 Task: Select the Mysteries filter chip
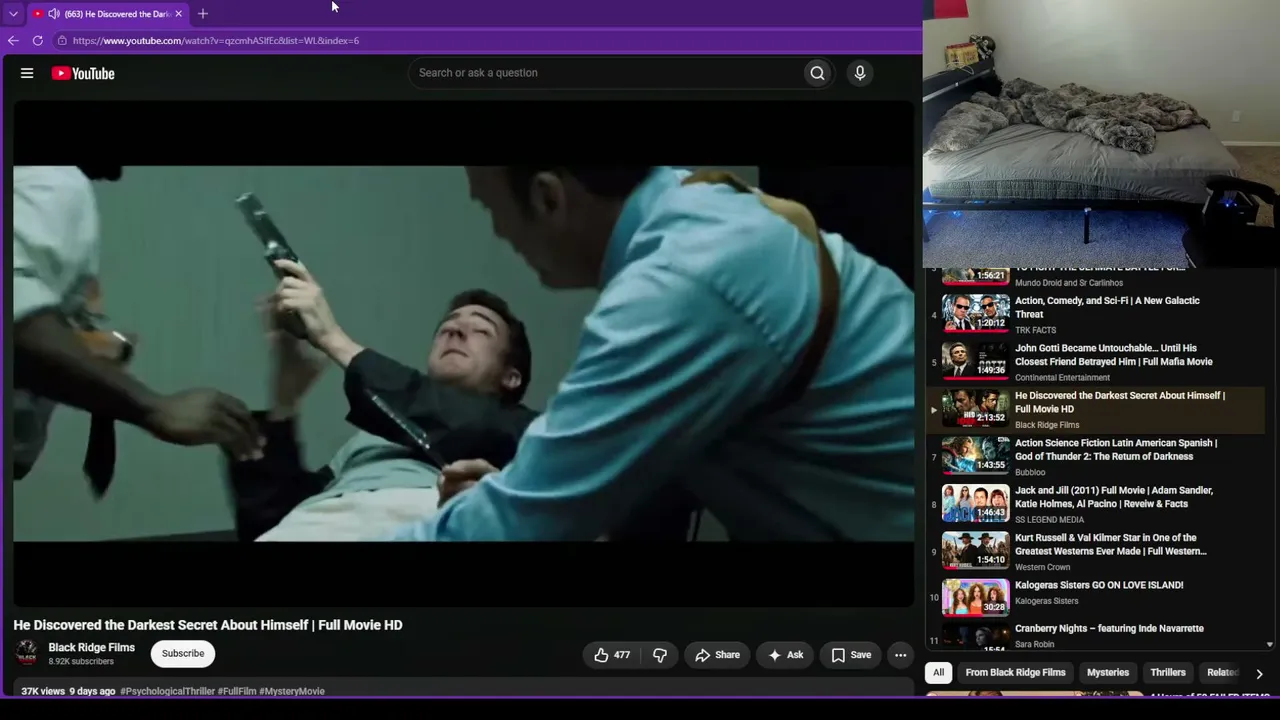1108,673
